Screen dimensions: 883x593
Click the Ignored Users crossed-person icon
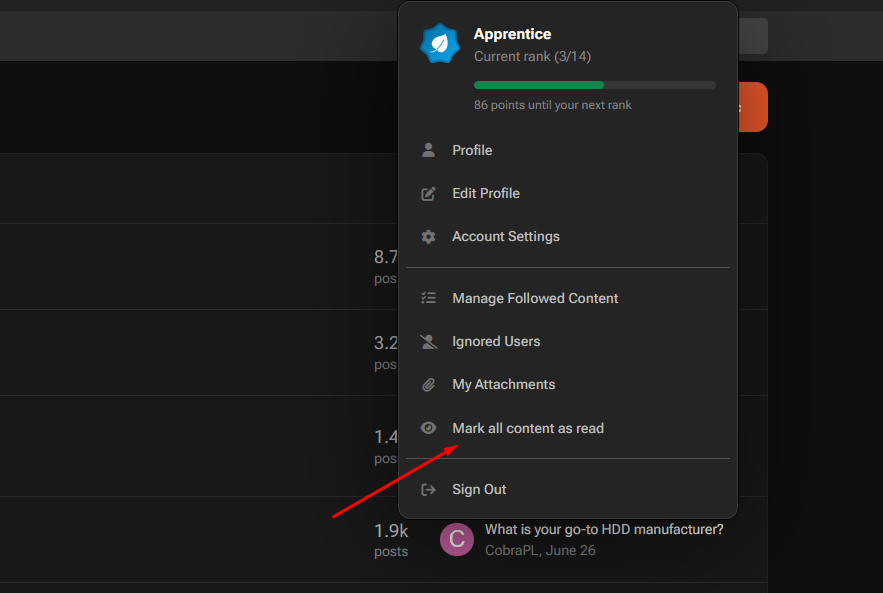point(429,341)
